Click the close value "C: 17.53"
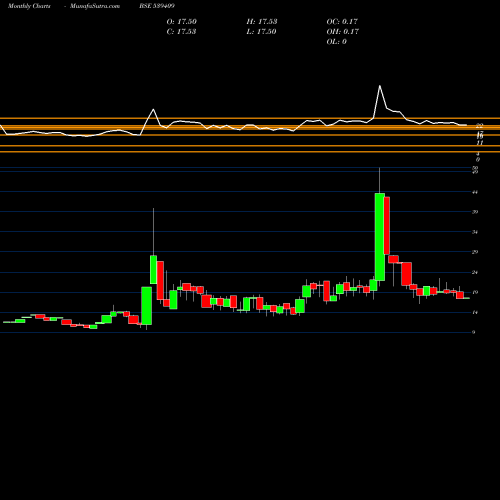This screenshot has width=500, height=500. point(181,32)
